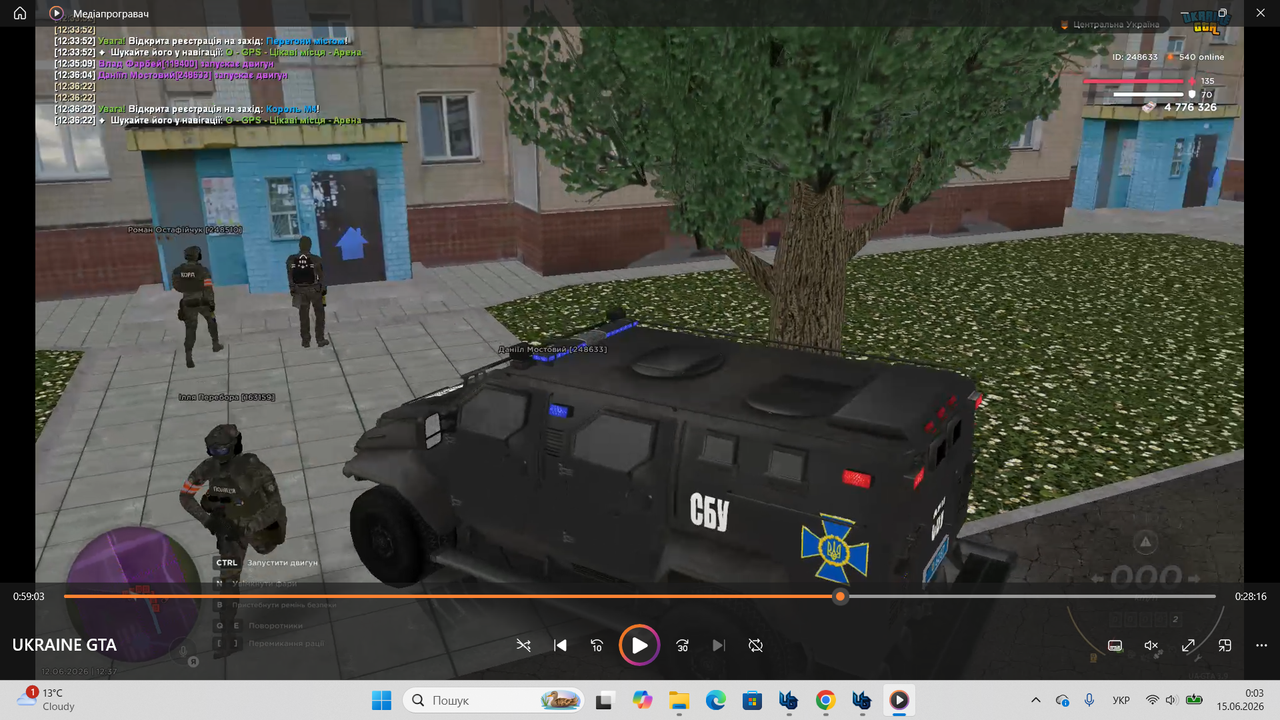Jump to the previous track
The width and height of the screenshot is (1280, 720).
pos(561,645)
